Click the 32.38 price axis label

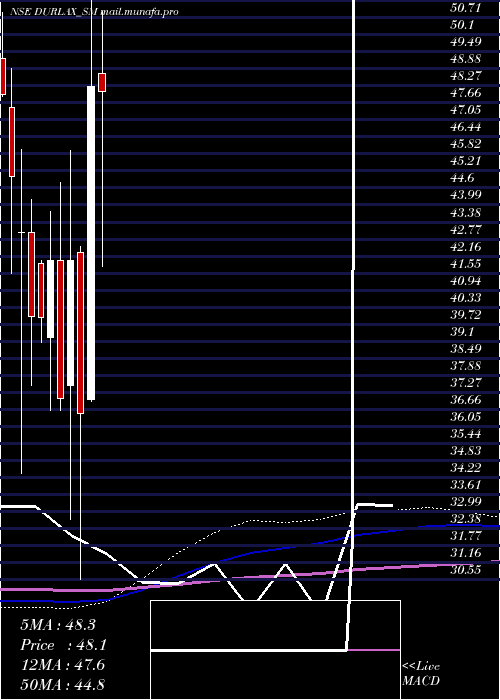(465, 519)
